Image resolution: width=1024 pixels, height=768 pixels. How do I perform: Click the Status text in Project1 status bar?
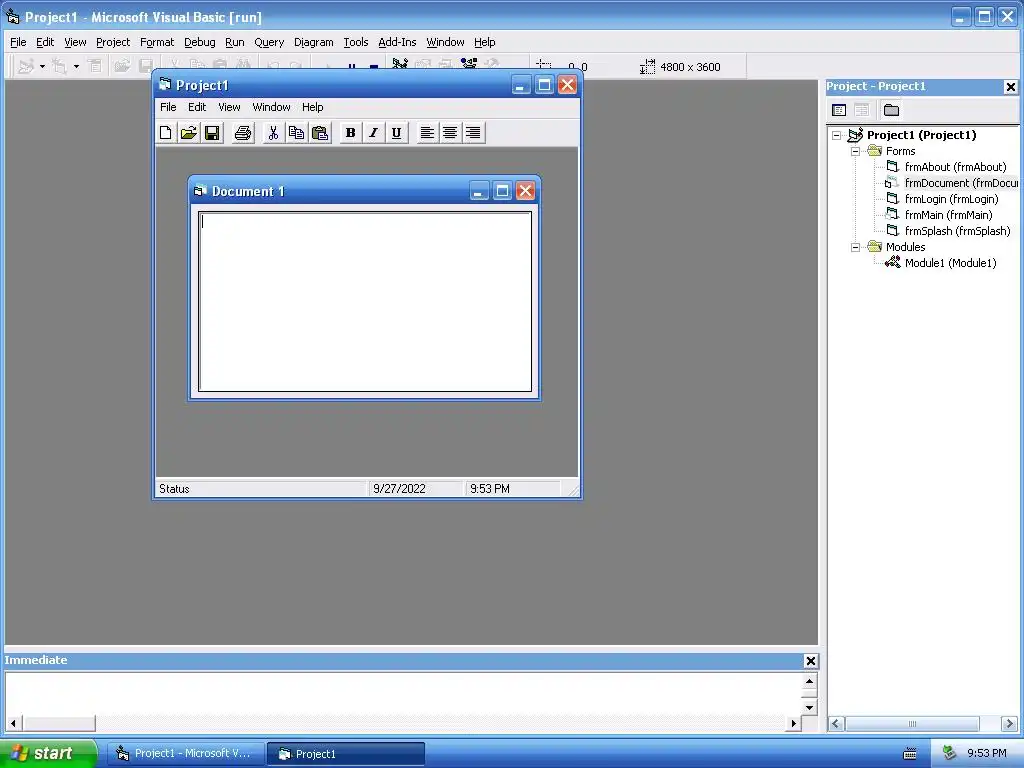pyautogui.click(x=174, y=488)
